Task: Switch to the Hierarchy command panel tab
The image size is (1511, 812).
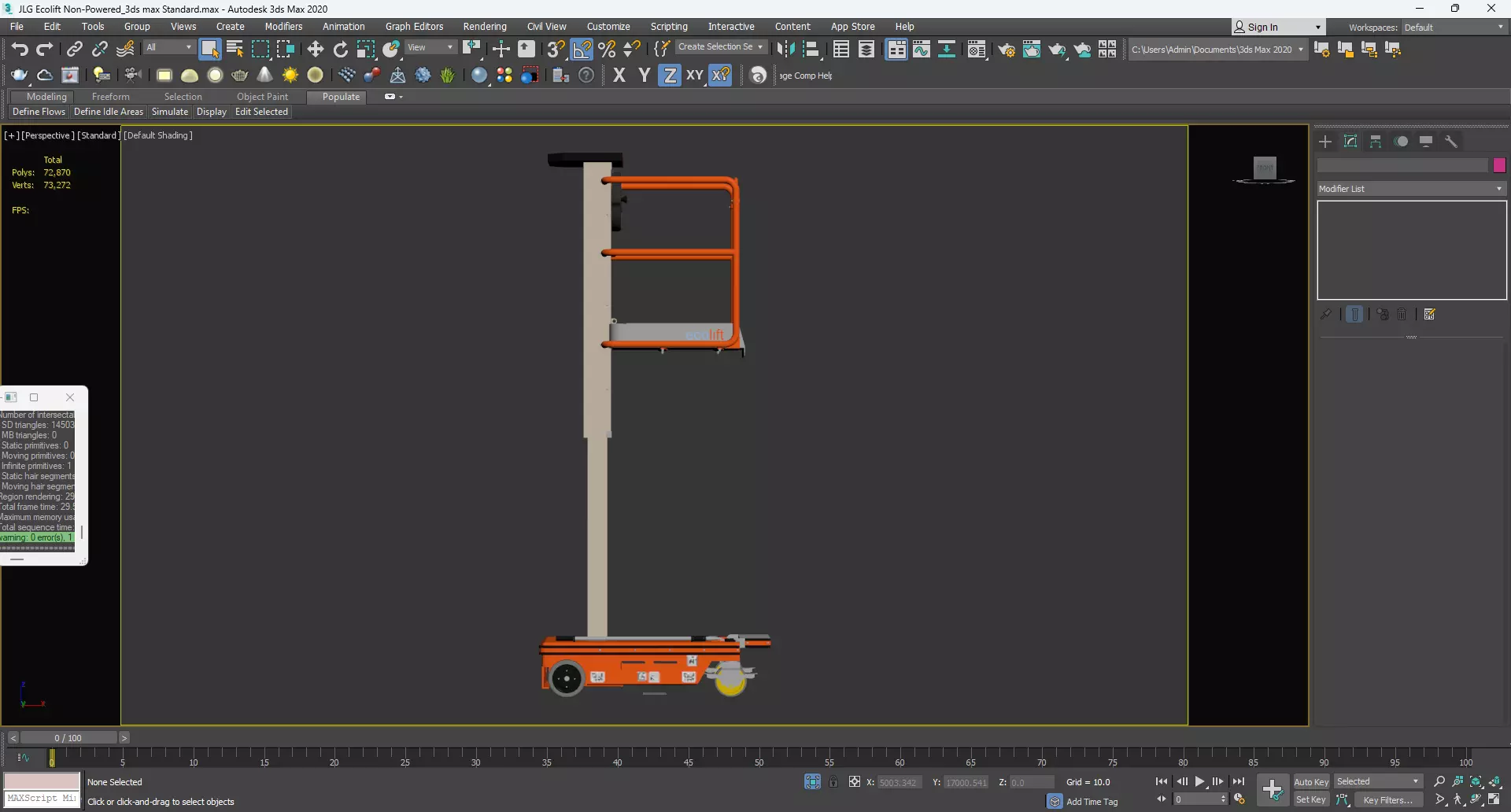Action: [1376, 141]
